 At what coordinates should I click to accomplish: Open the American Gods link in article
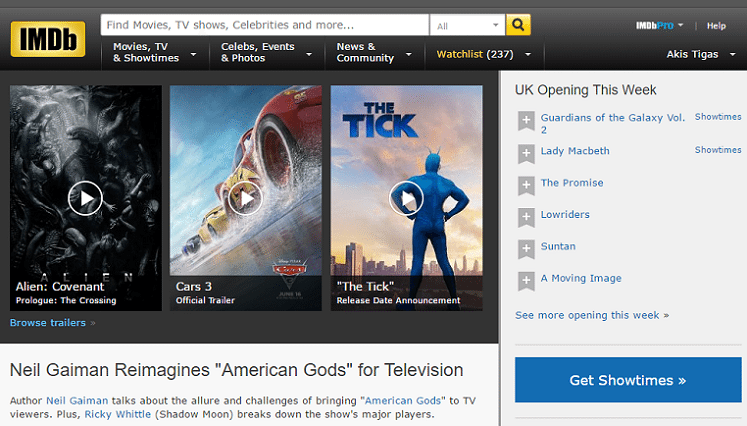tap(403, 401)
